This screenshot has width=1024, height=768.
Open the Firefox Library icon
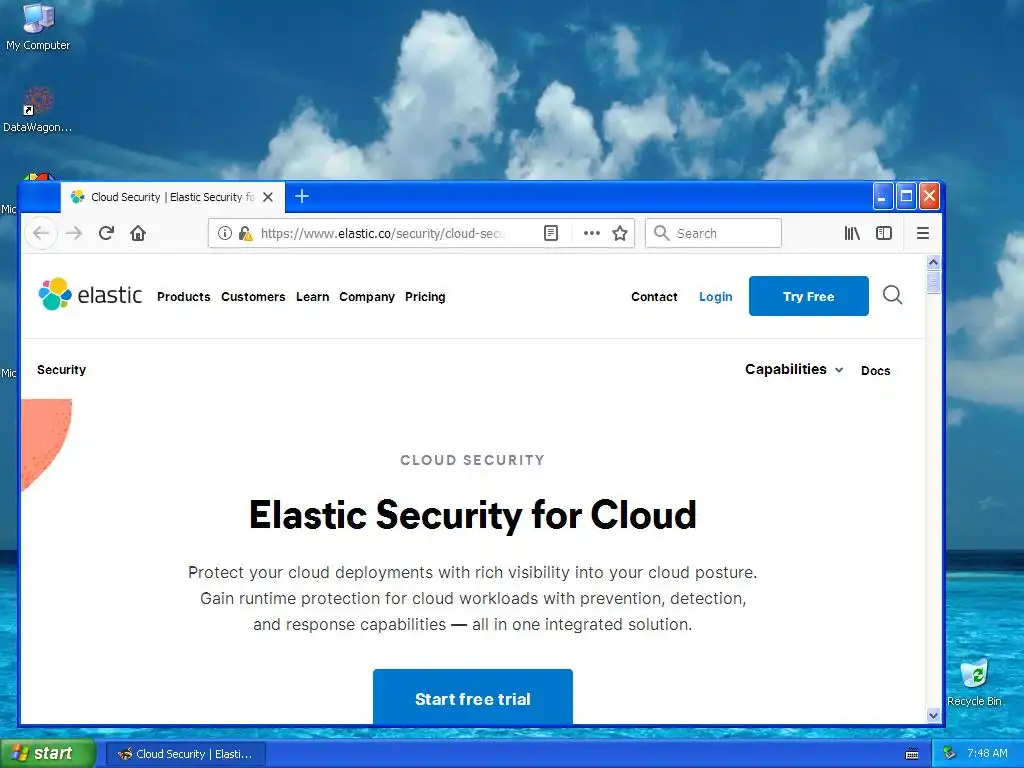click(x=852, y=233)
